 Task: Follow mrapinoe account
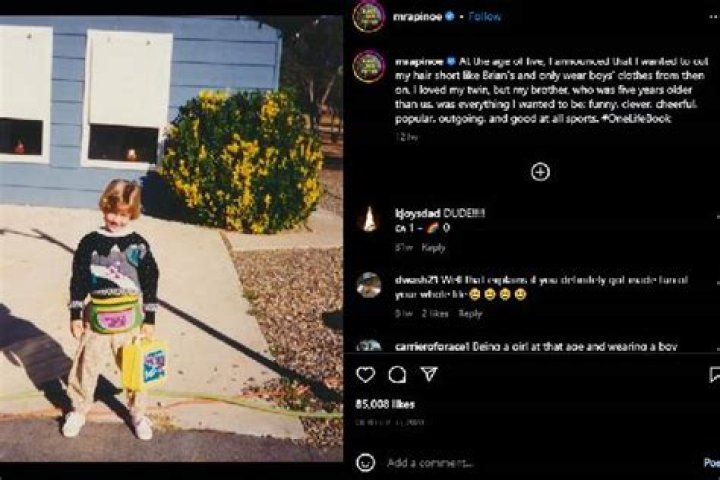[485, 17]
